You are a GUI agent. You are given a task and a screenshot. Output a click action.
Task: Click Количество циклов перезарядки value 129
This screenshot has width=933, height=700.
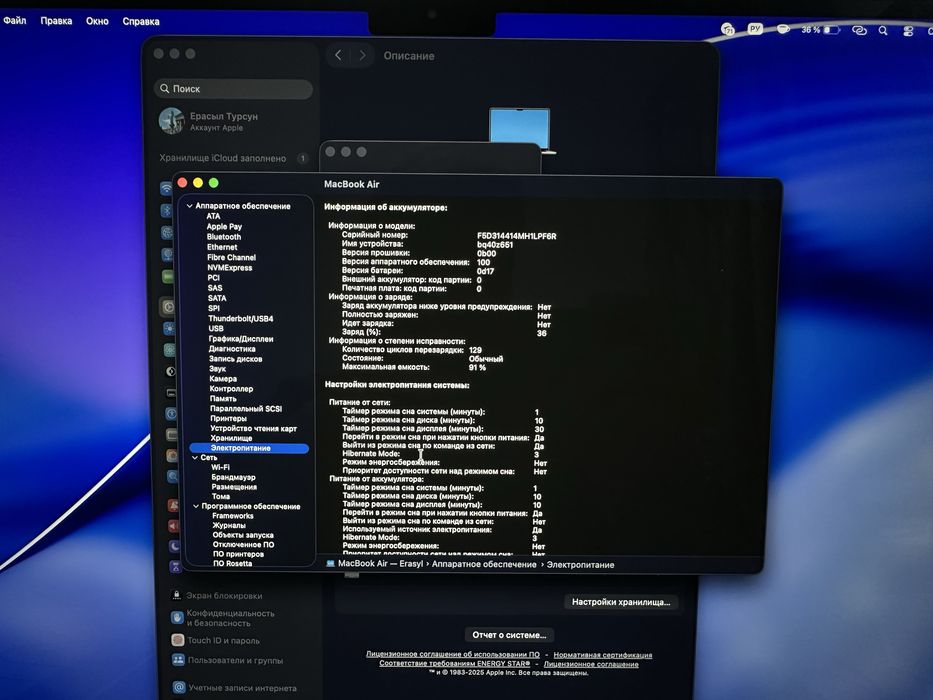(475, 350)
